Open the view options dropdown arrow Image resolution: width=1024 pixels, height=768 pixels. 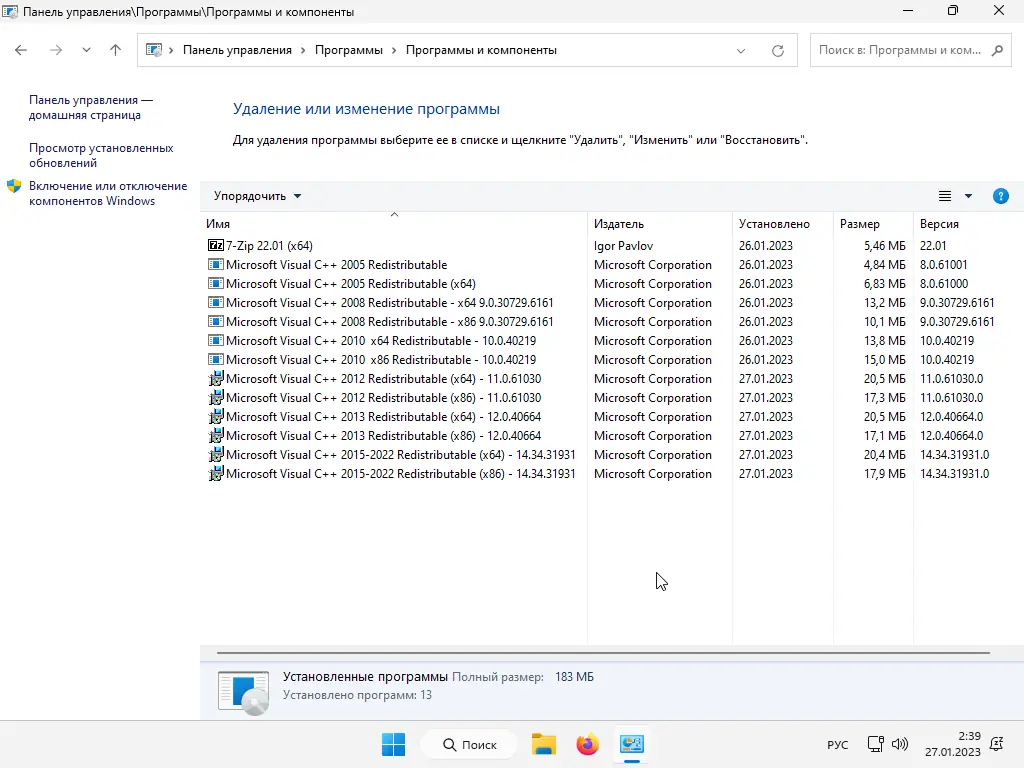pyautogui.click(x=968, y=196)
